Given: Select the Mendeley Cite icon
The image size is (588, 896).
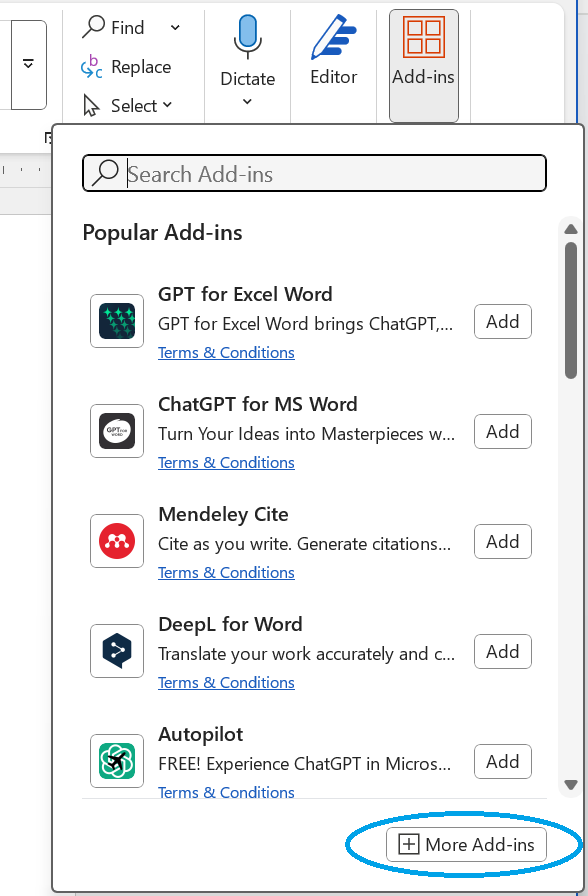Looking at the screenshot, I should pyautogui.click(x=116, y=541).
